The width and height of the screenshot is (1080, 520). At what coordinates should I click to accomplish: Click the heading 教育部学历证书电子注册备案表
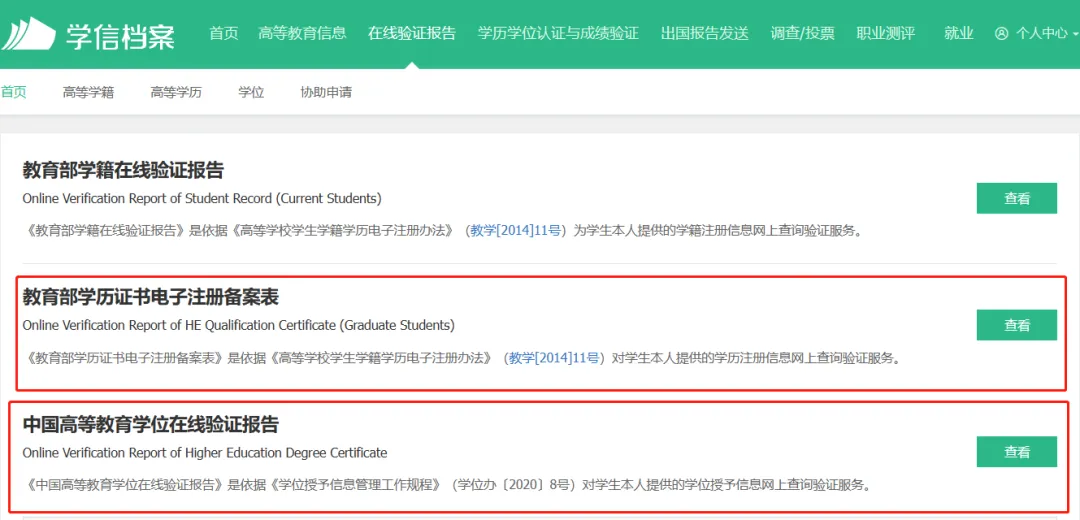[x=151, y=297]
